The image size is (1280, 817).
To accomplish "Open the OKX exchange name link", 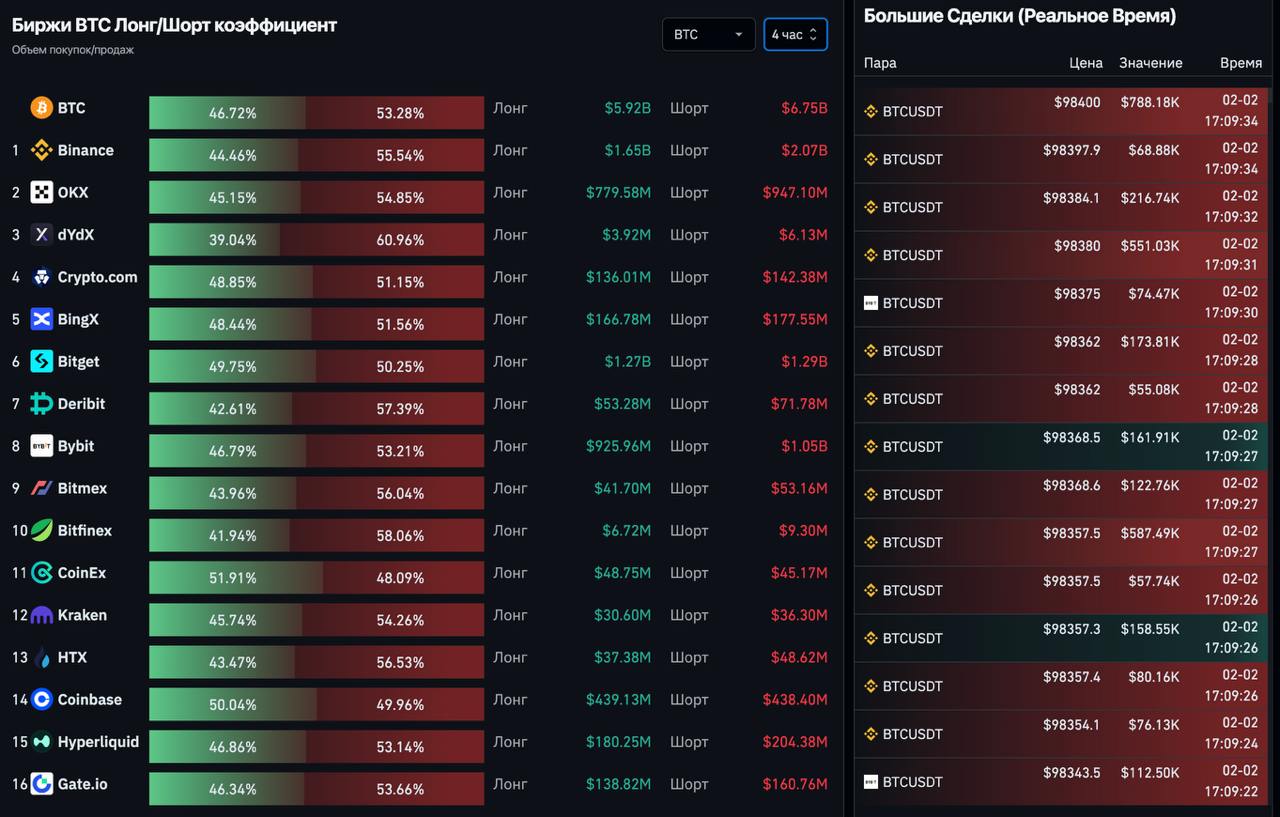I will (x=73, y=192).
